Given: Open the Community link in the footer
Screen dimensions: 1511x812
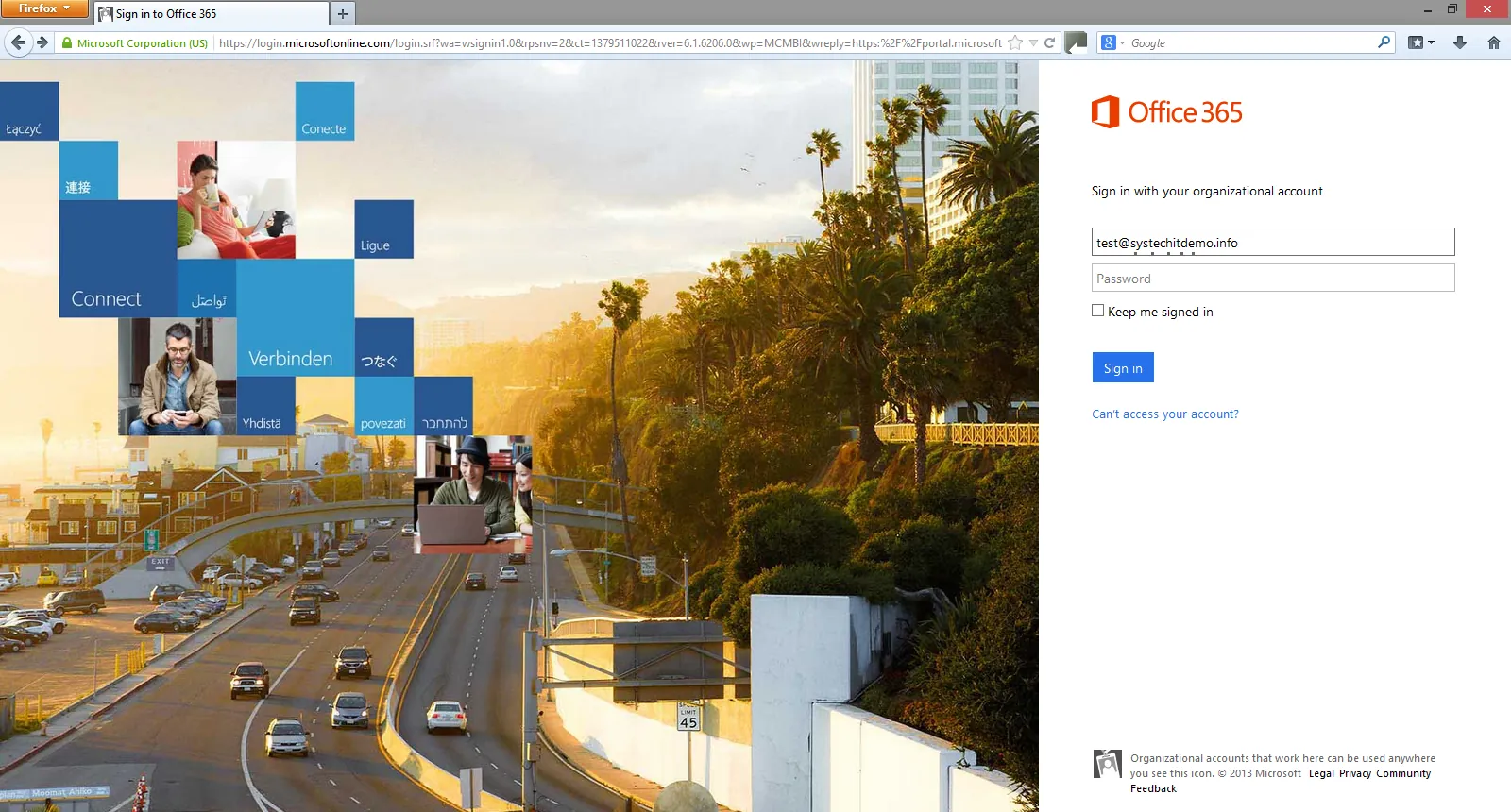Looking at the screenshot, I should 1403,773.
